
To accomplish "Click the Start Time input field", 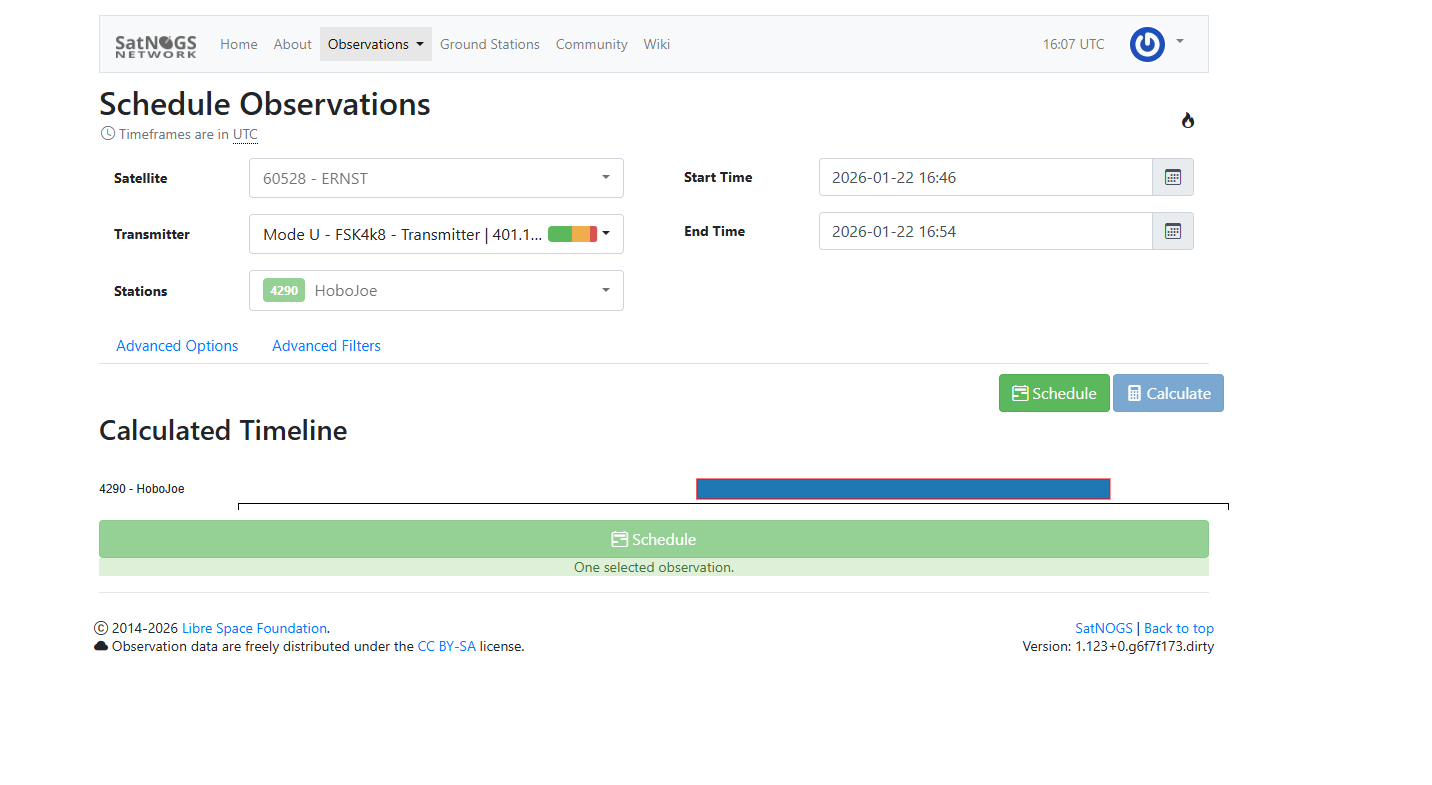I will (x=985, y=177).
